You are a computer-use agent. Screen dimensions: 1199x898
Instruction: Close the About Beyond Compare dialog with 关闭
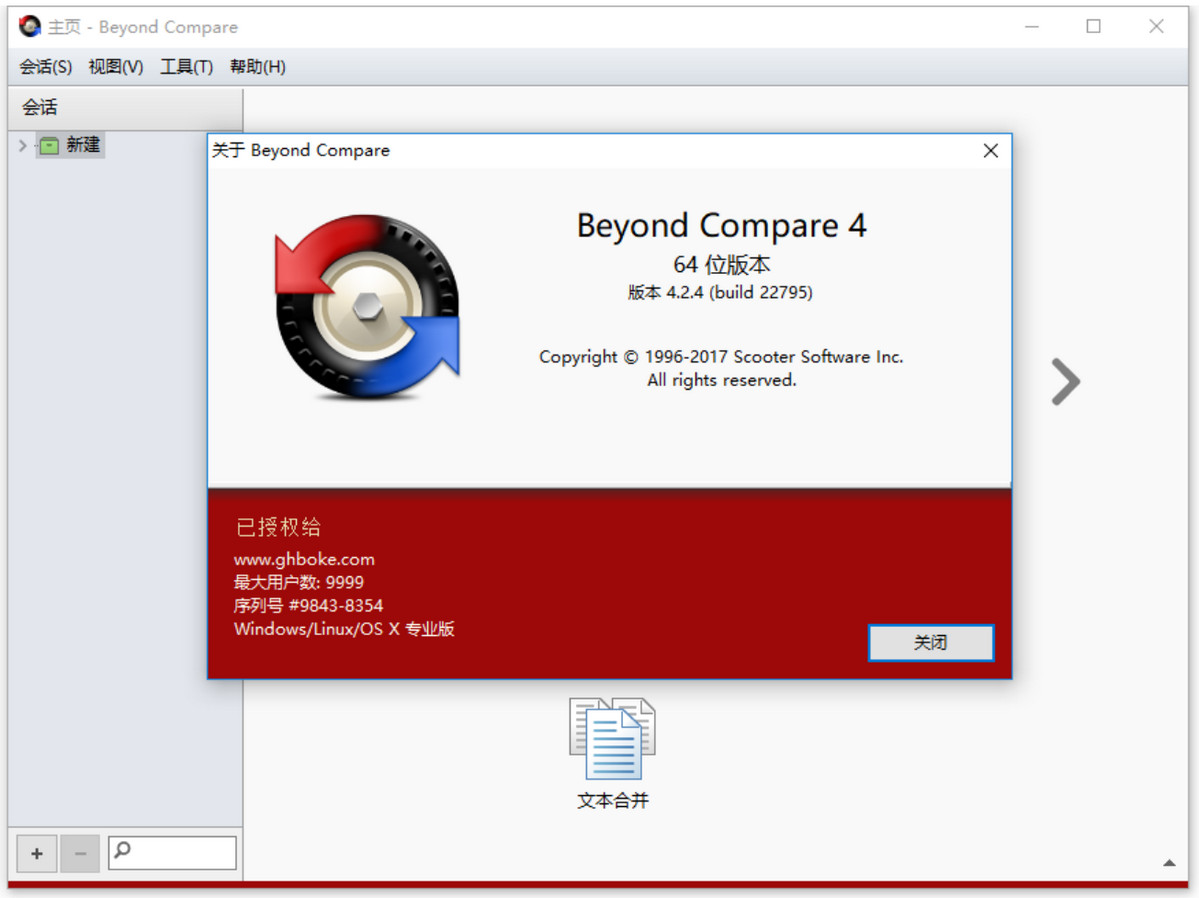coord(931,643)
